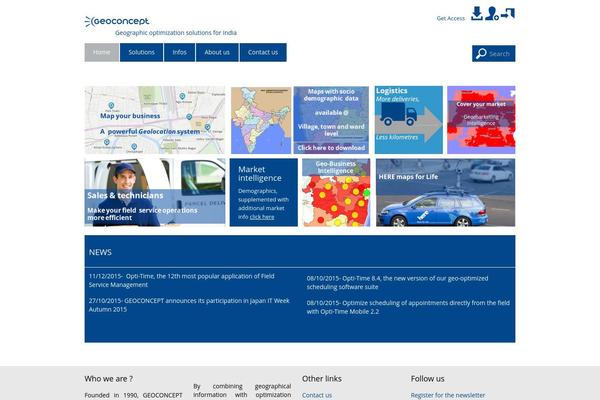600x400 pixels.
Task: Click the 'Other links' heading
Action: tap(322, 379)
